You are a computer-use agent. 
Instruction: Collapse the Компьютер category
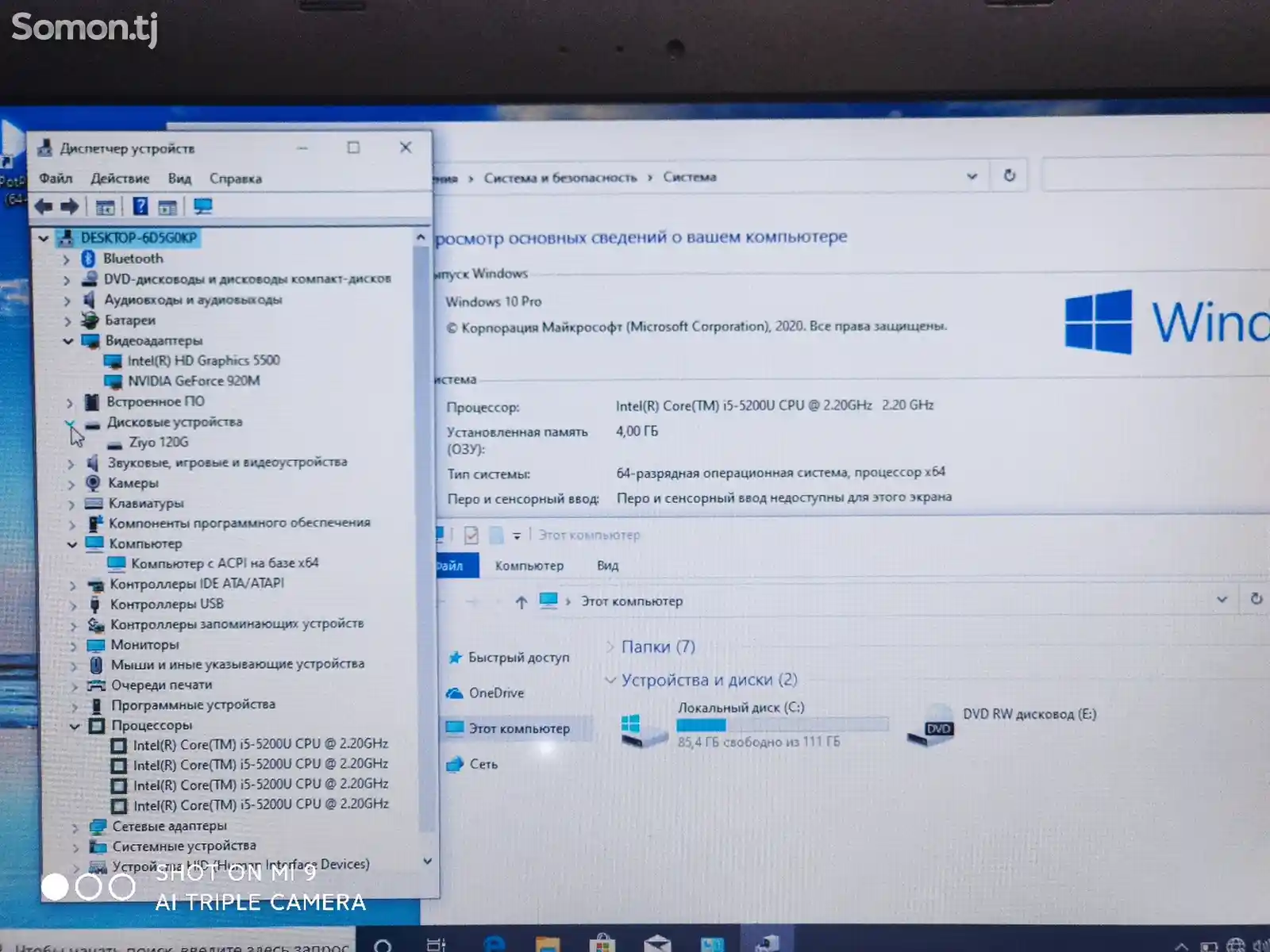[x=71, y=544]
